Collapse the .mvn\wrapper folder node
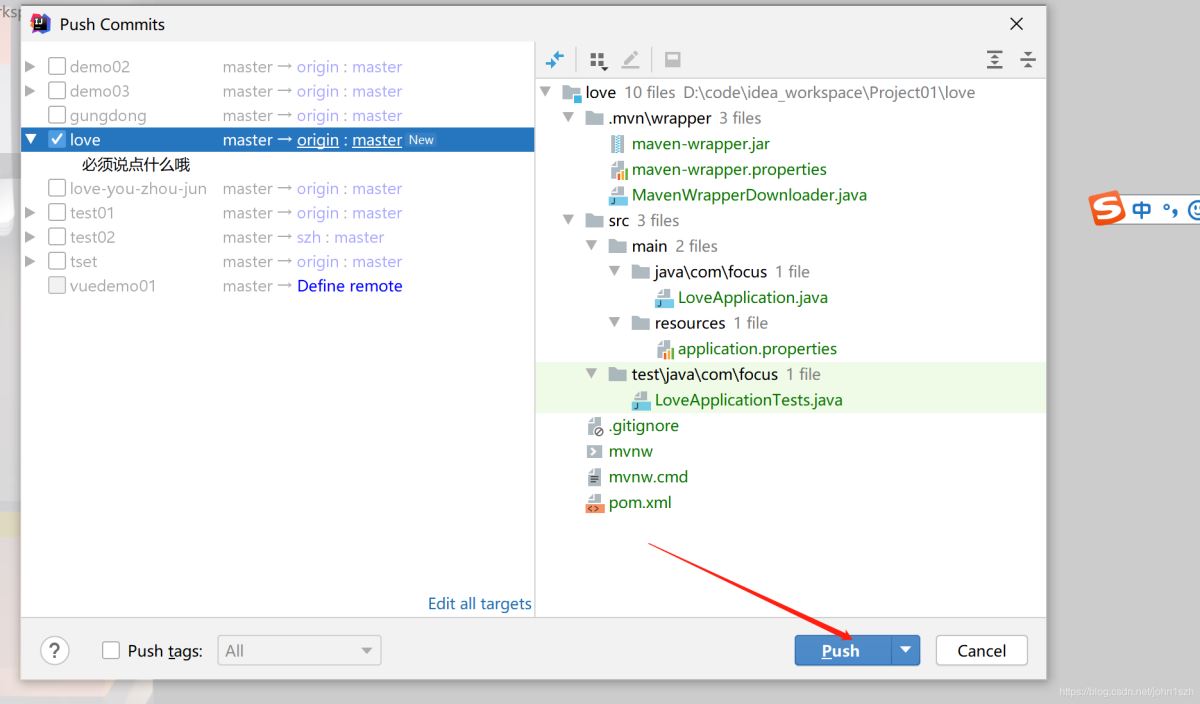Viewport: 1200px width, 704px height. coord(569,118)
